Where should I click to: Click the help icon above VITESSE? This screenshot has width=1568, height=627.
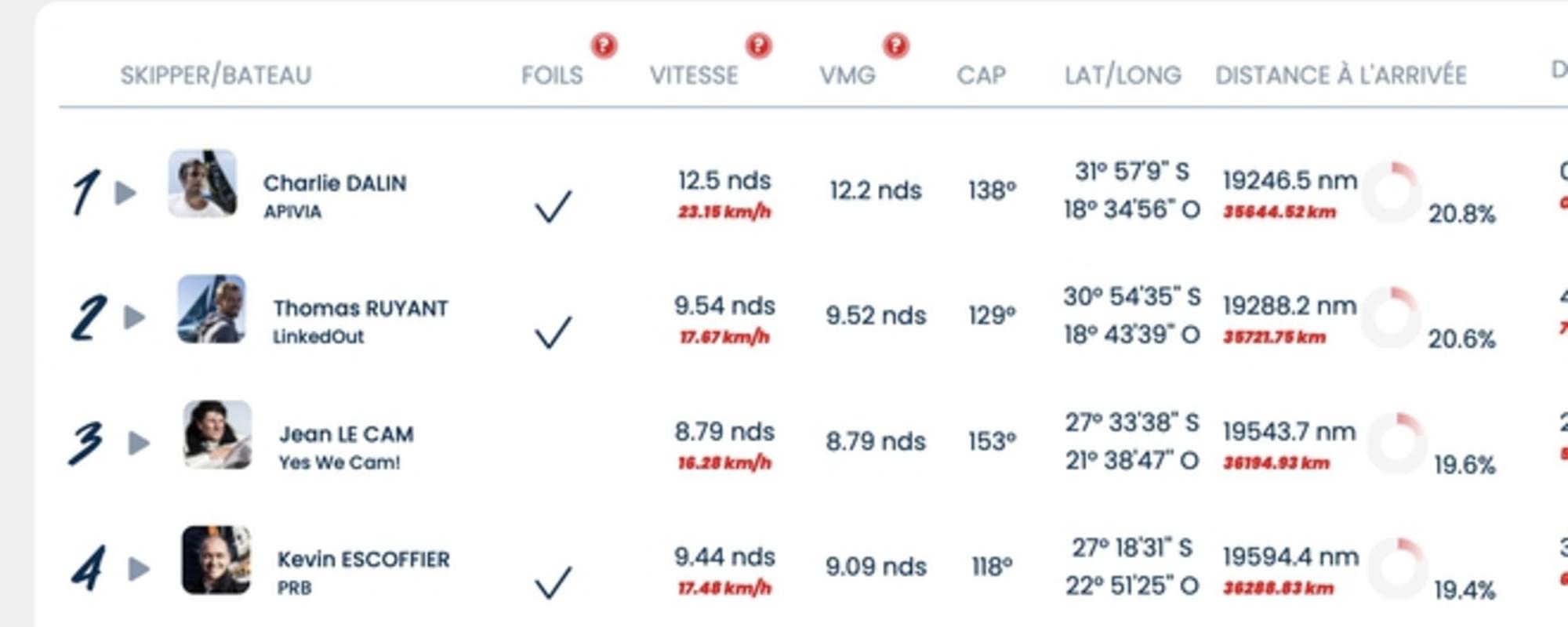pyautogui.click(x=758, y=46)
